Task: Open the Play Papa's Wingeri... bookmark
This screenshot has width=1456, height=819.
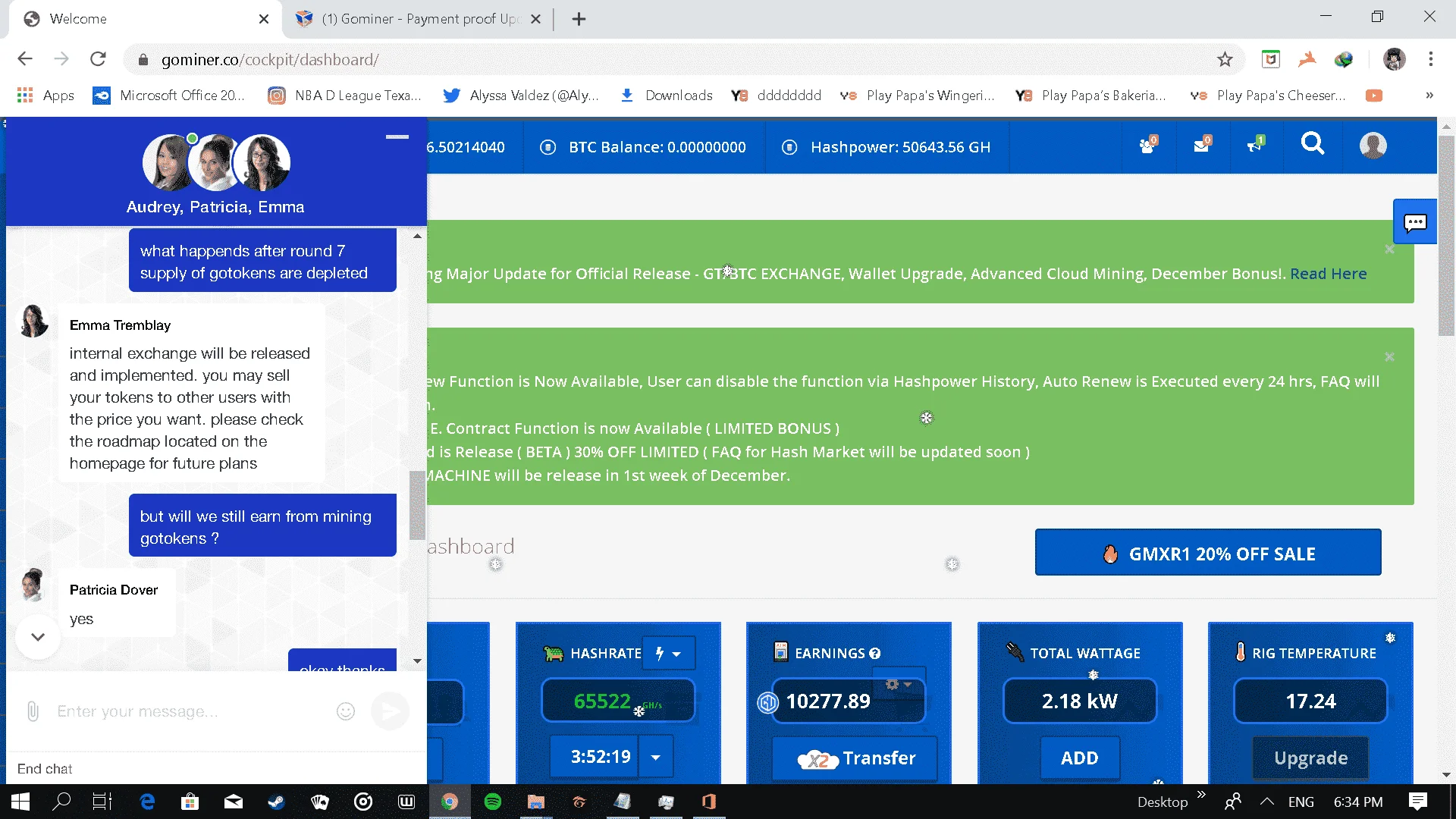Action: coord(918,96)
